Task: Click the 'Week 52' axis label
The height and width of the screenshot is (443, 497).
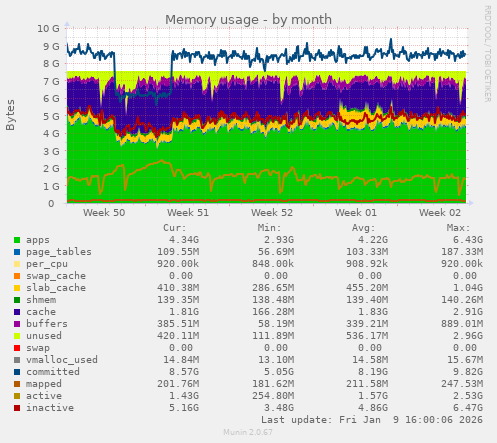Action: tap(272, 213)
